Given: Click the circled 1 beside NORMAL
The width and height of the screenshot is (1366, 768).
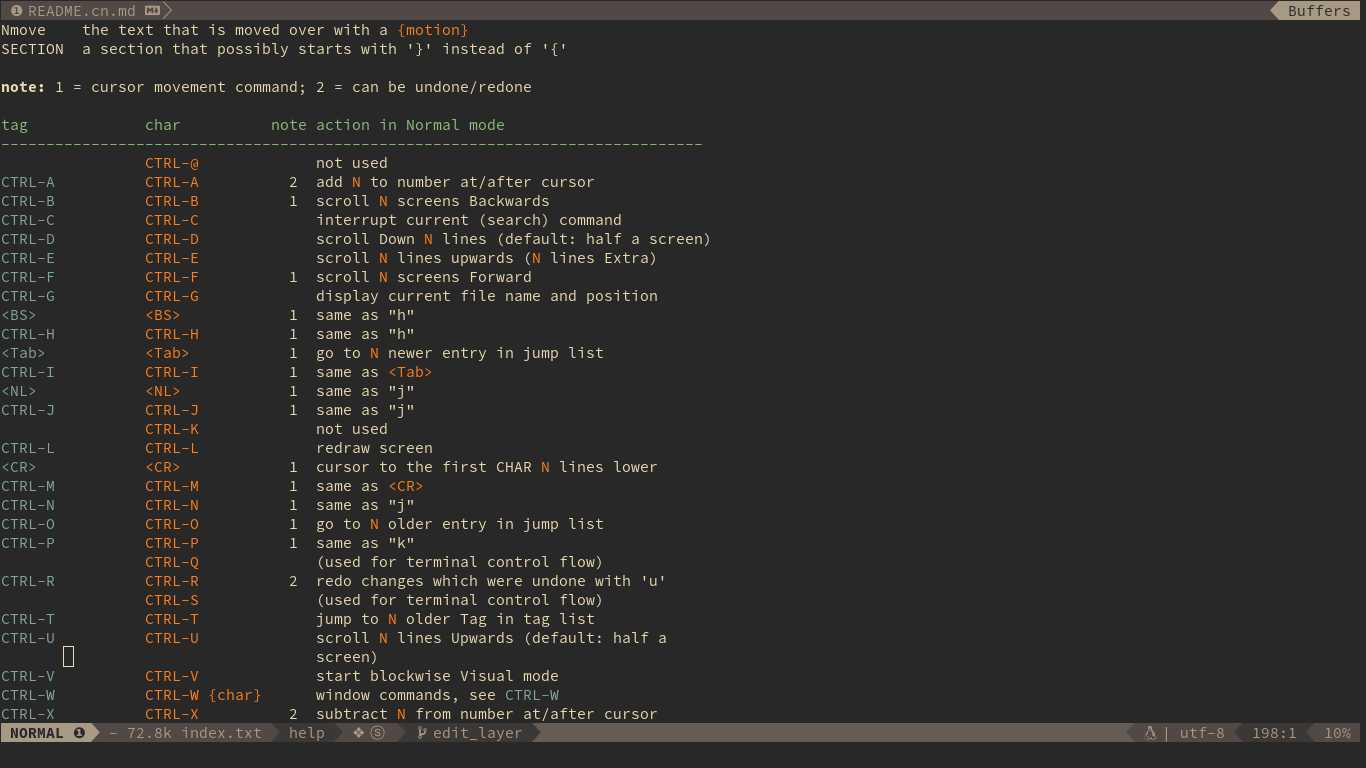Looking at the screenshot, I should (79, 733).
